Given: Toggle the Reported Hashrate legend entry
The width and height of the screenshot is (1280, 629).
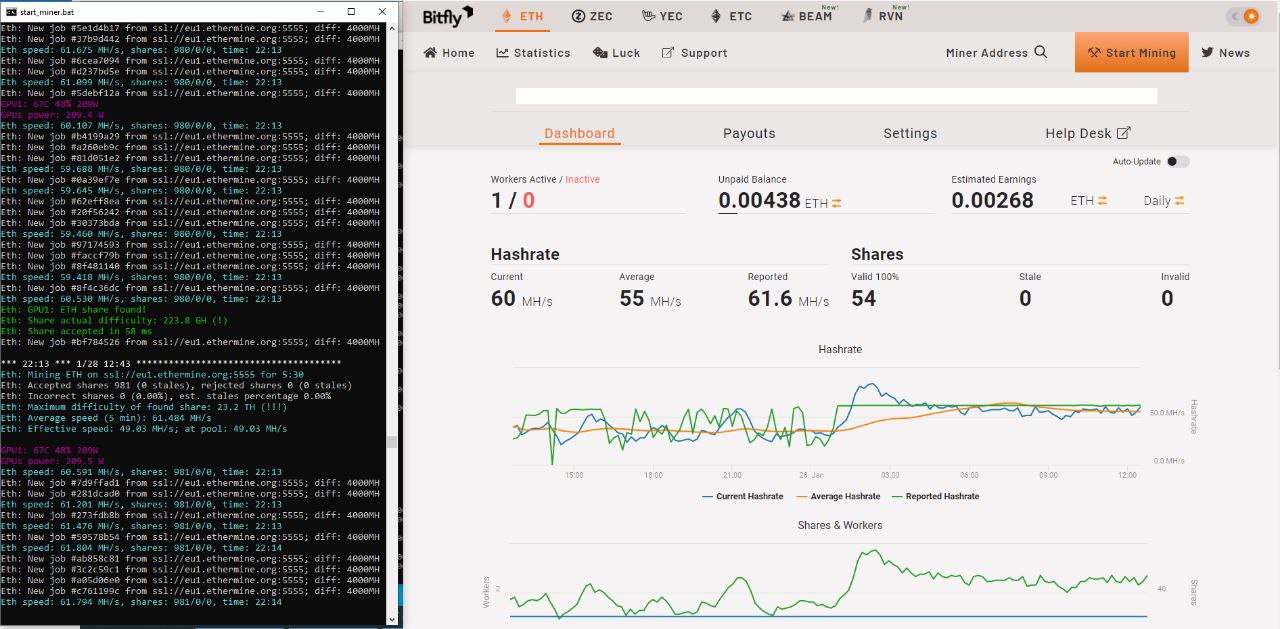Looking at the screenshot, I should tap(936, 496).
